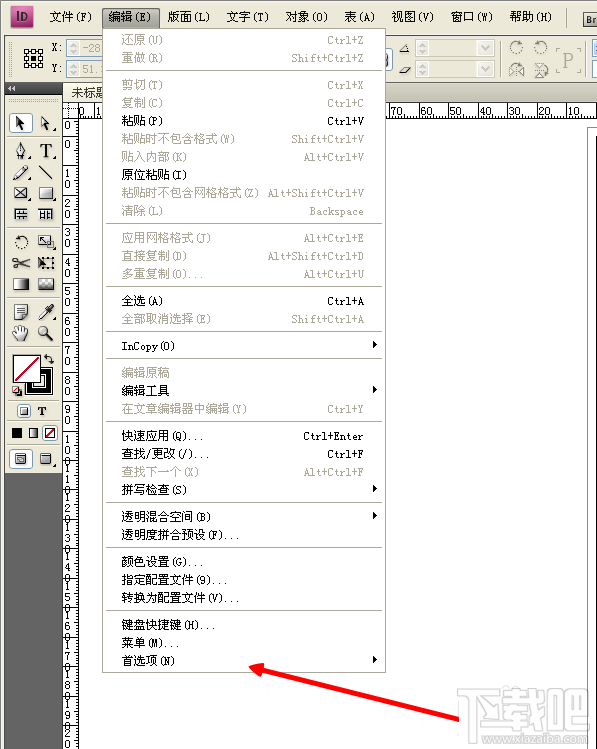Switch to Normal view mode
Viewport: 597px width, 749px height.
[x=21, y=459]
